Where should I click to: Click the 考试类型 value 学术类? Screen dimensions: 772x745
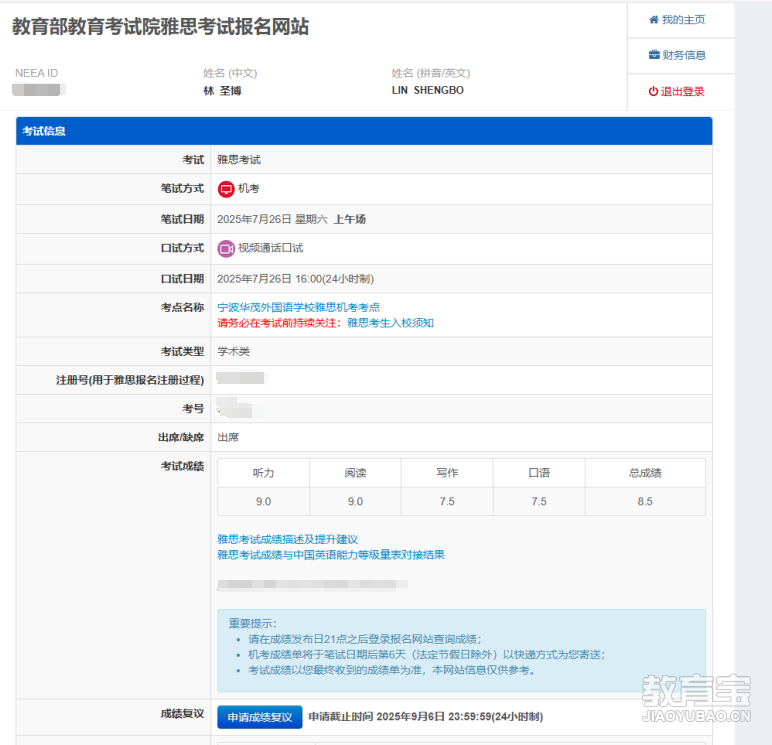click(x=234, y=352)
